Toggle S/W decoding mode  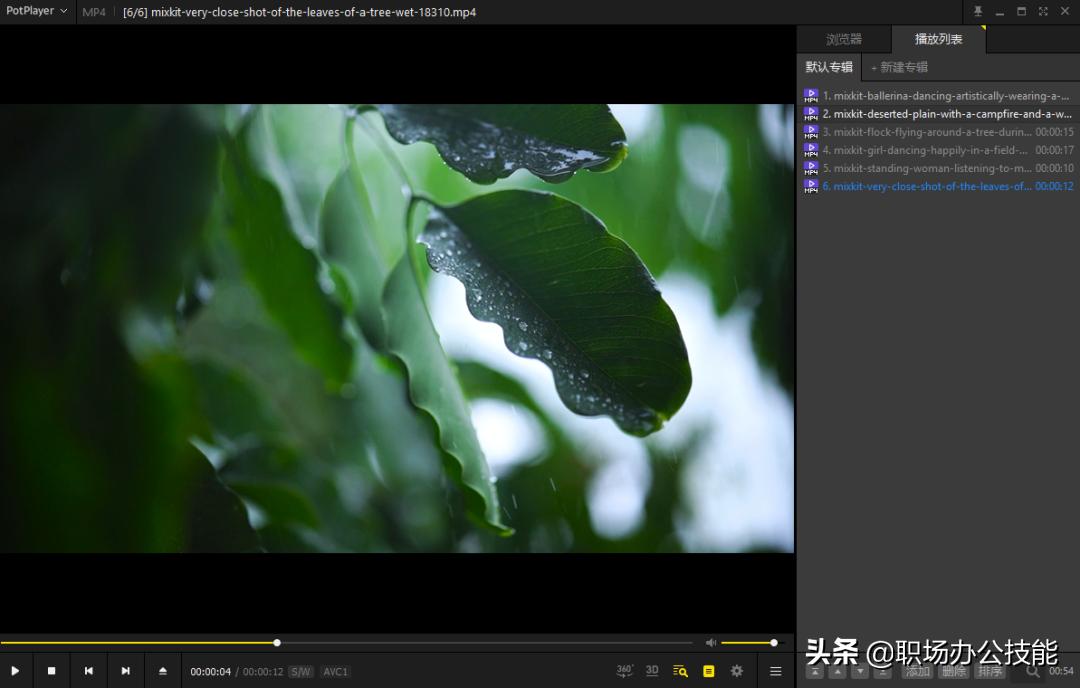tap(299, 671)
